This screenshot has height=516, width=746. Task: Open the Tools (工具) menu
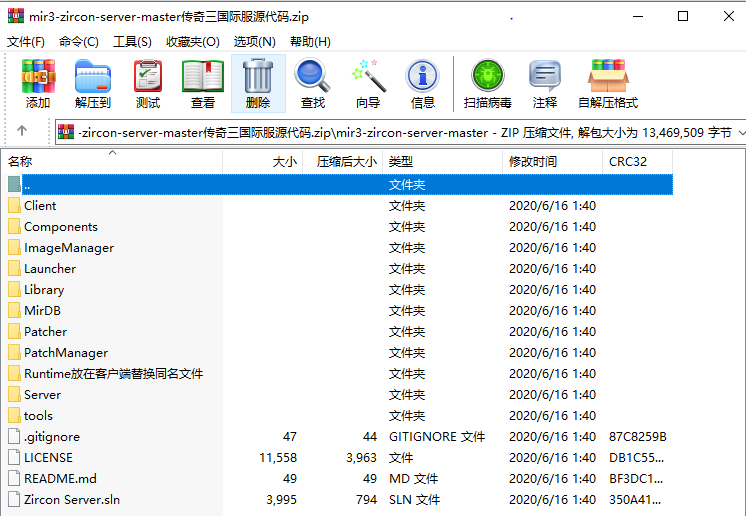click(132, 41)
